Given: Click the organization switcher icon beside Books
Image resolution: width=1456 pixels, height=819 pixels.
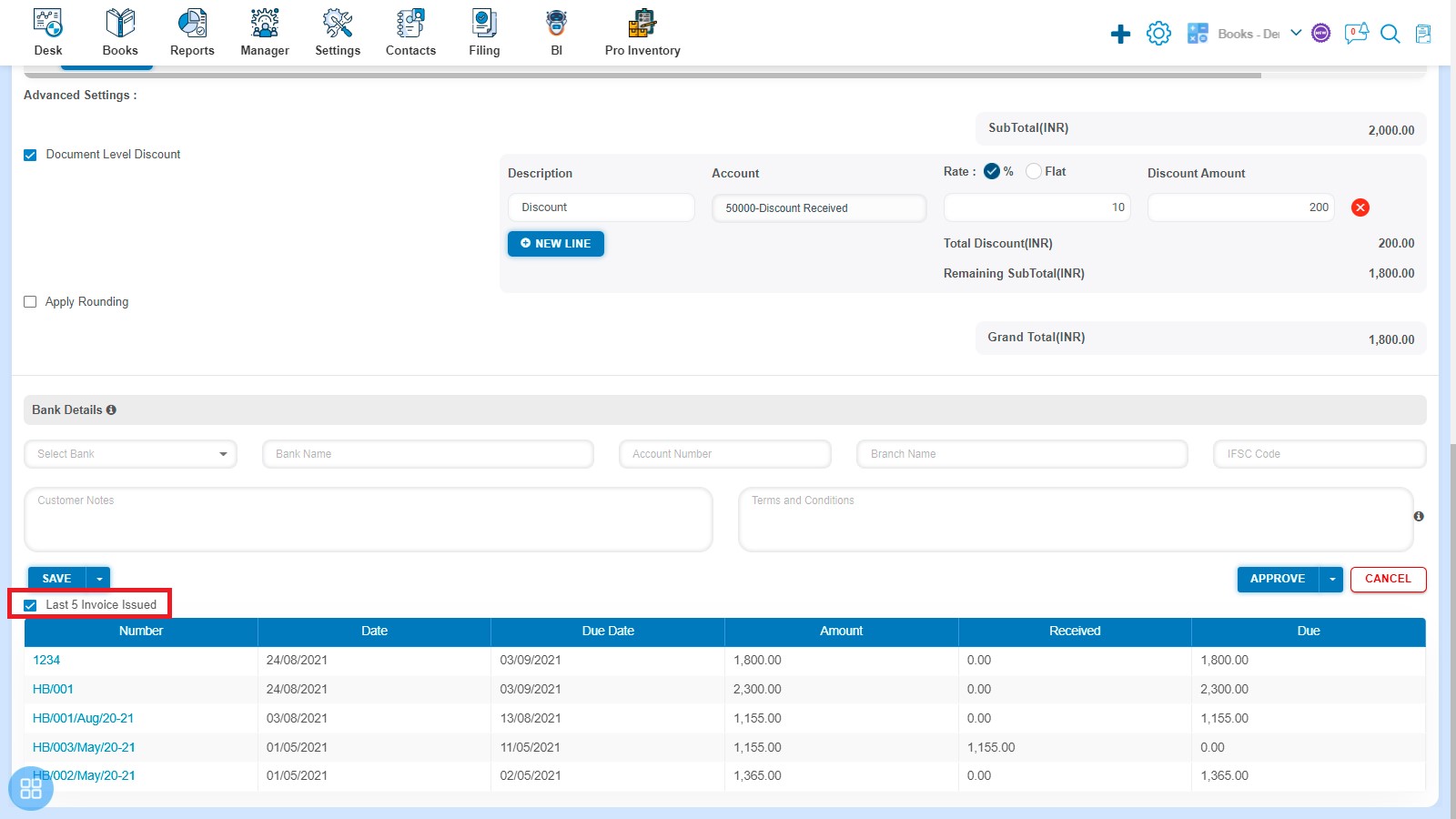Looking at the screenshot, I should 1198,34.
